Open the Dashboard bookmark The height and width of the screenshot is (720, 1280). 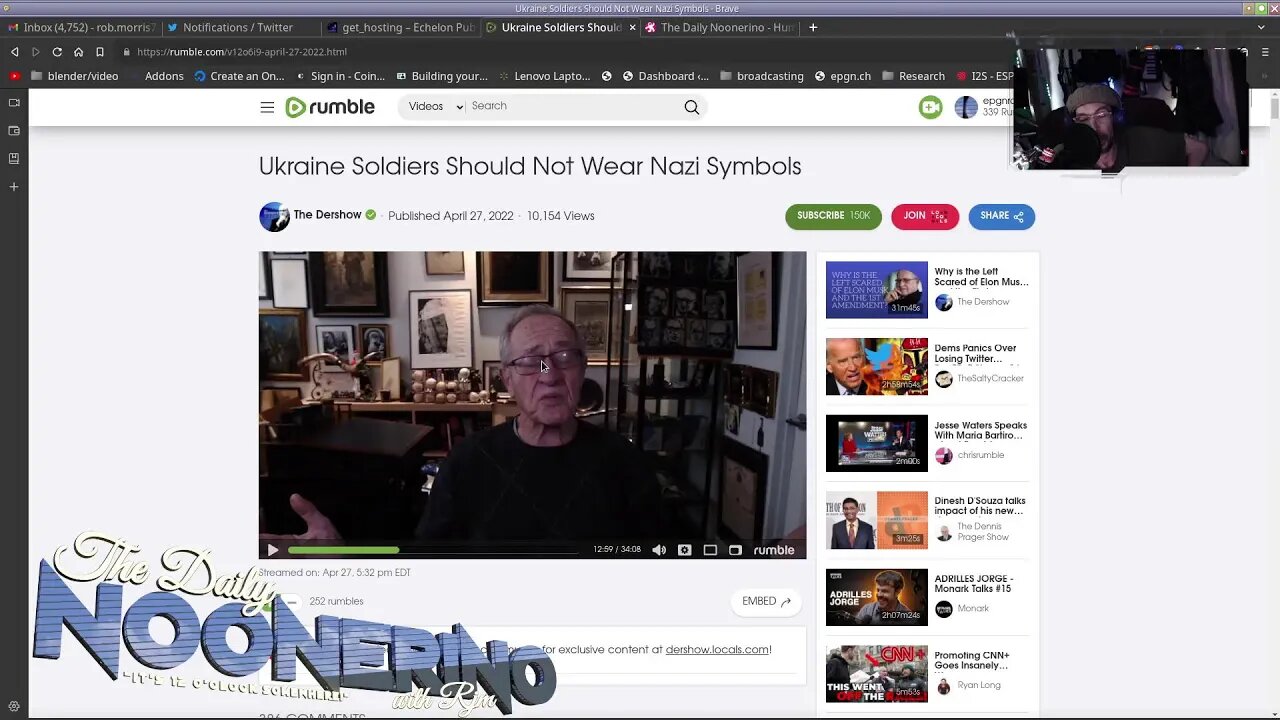665,76
